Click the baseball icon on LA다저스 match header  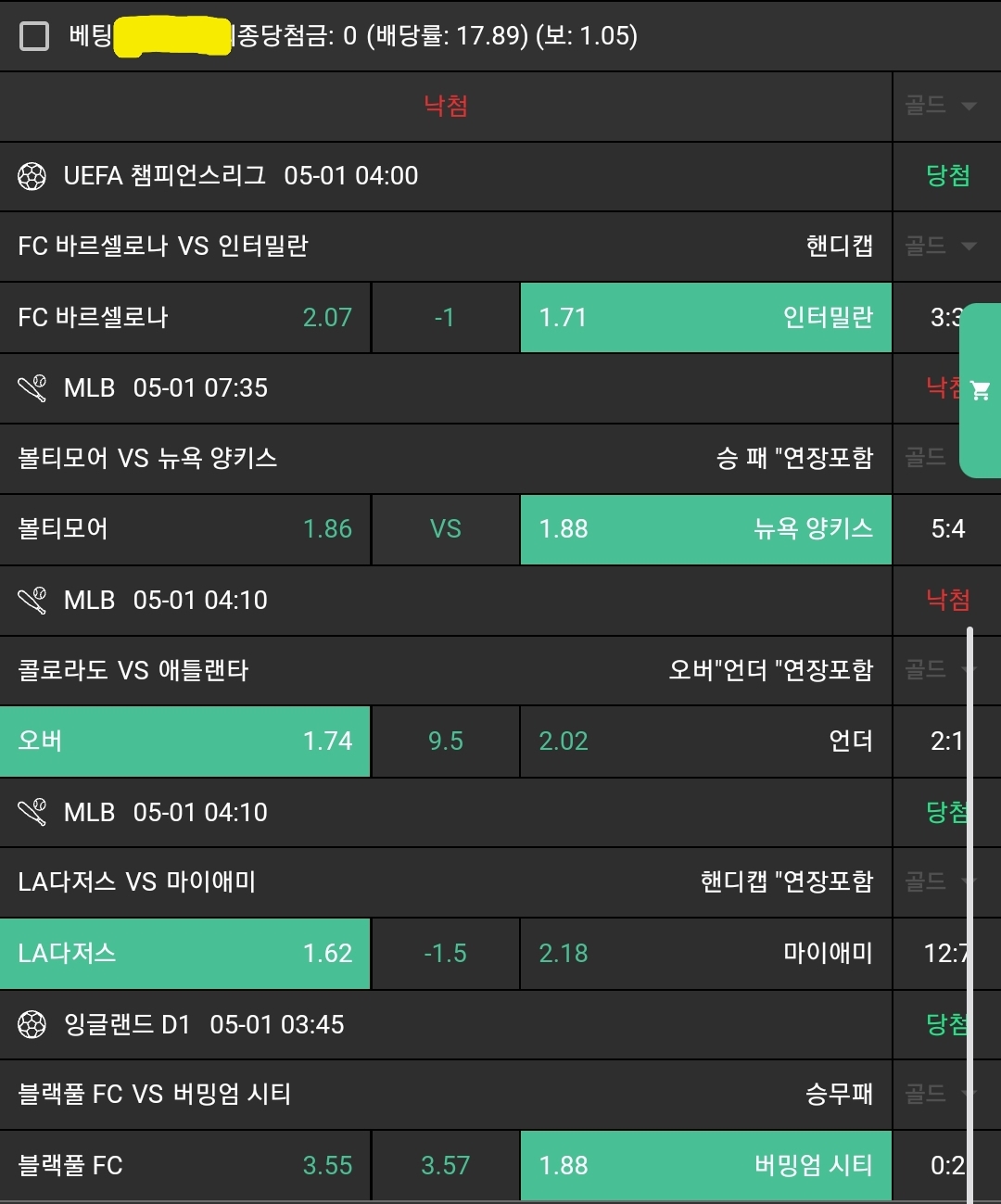tap(32, 813)
